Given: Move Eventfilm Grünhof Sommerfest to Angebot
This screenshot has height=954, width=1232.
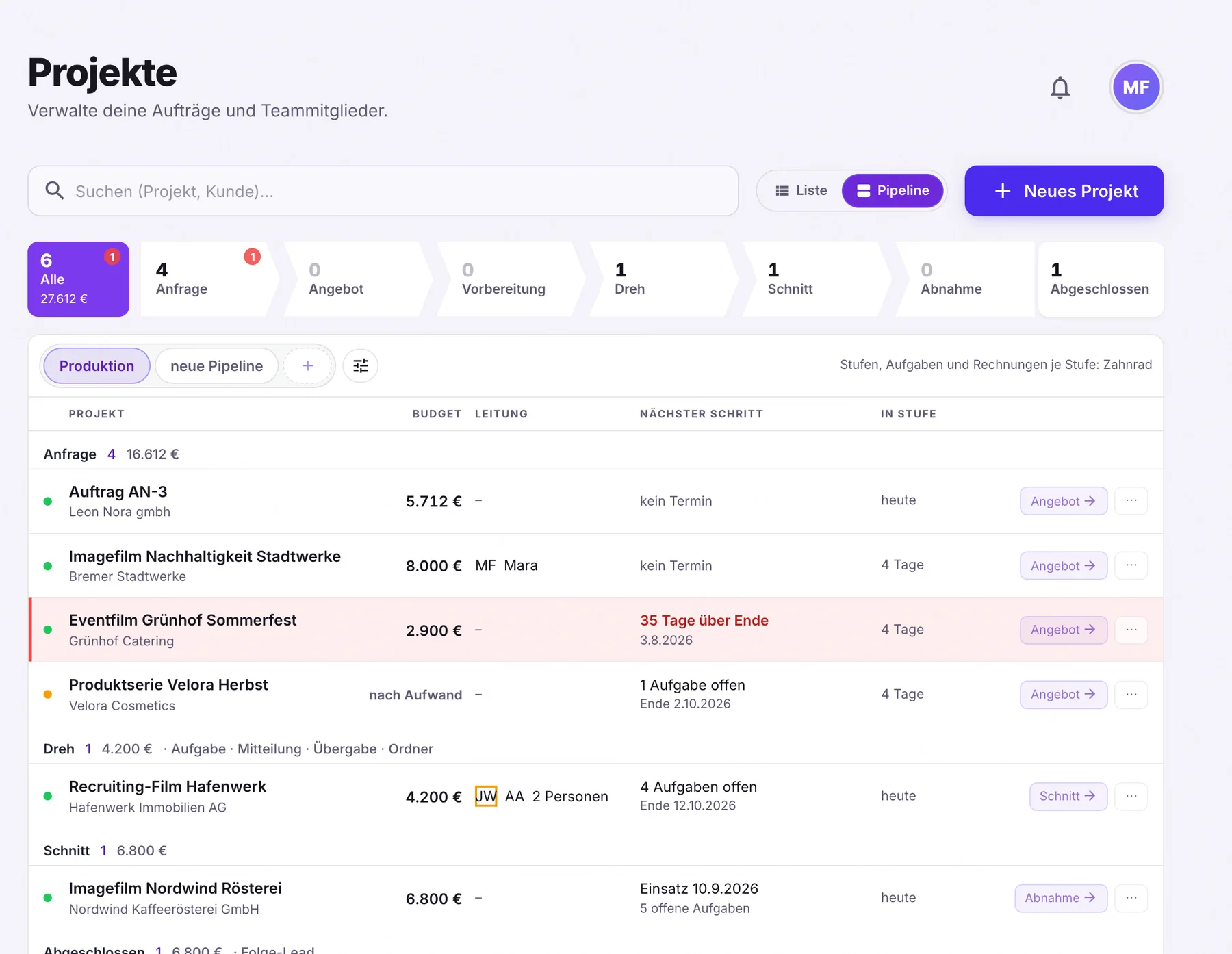Looking at the screenshot, I should (1064, 630).
